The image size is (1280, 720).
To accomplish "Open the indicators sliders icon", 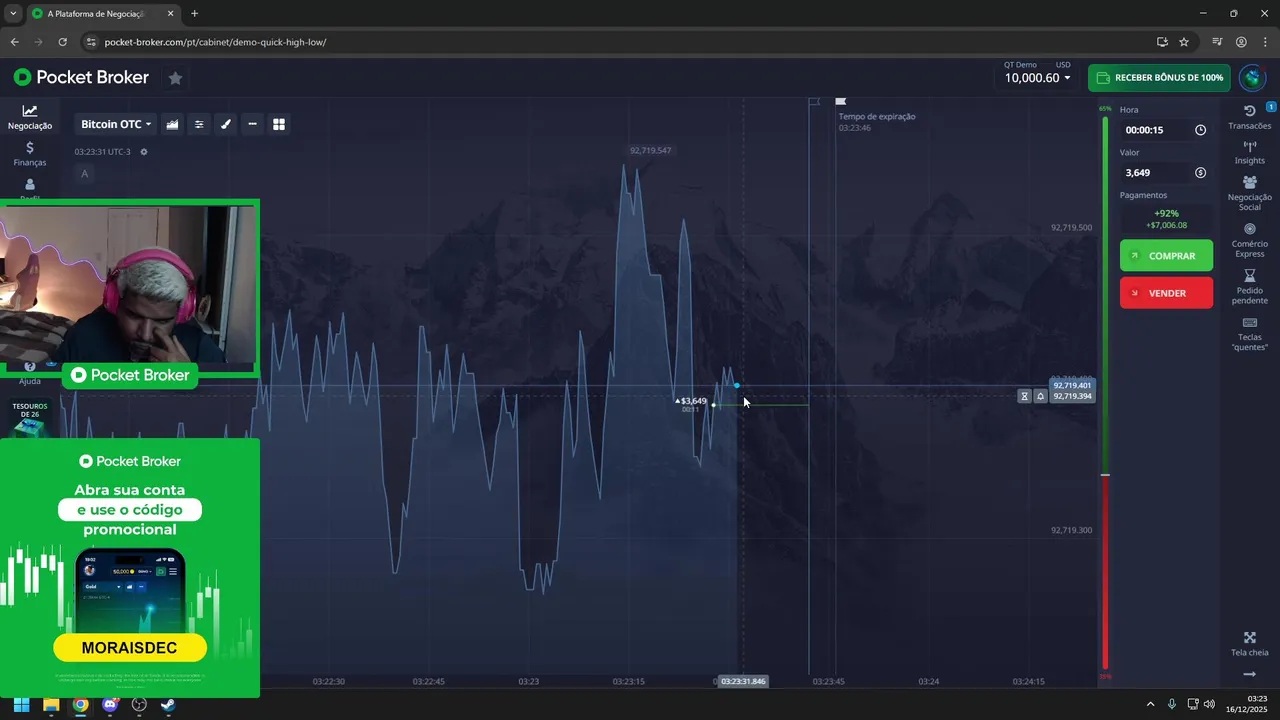I will pyautogui.click(x=199, y=124).
